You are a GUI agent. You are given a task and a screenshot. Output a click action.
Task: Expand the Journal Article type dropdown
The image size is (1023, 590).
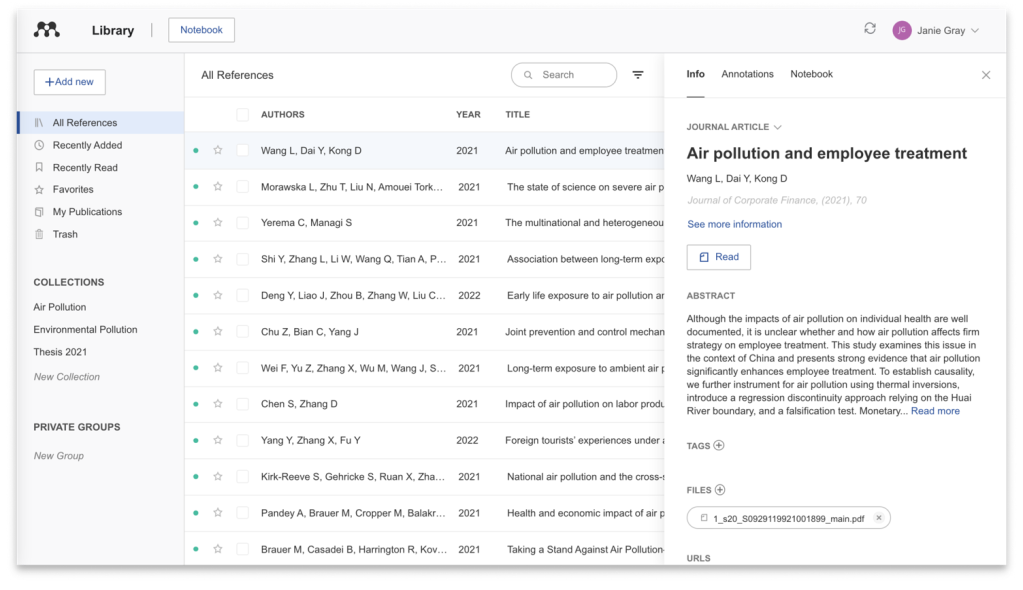pyautogui.click(x=778, y=128)
